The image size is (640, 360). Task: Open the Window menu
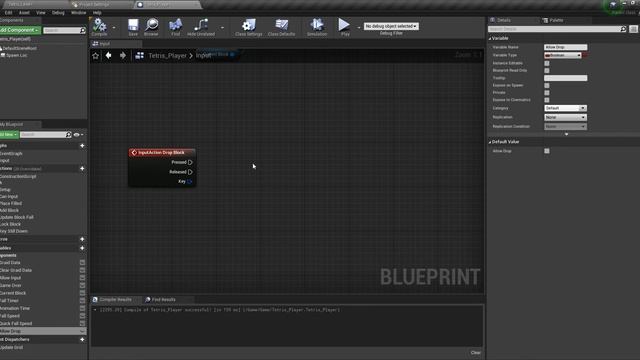pos(78,13)
